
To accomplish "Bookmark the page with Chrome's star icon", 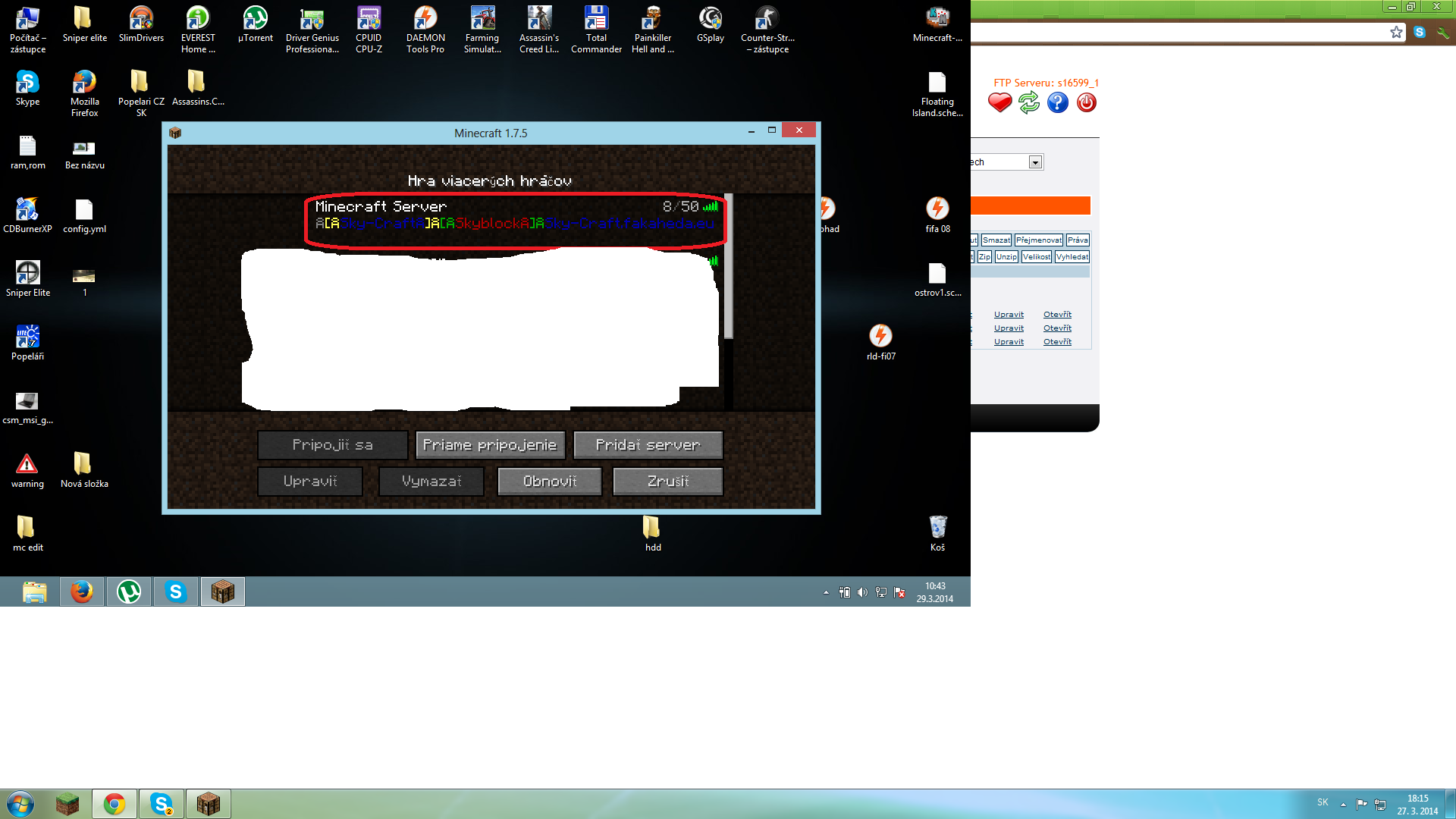I will pyautogui.click(x=1396, y=32).
